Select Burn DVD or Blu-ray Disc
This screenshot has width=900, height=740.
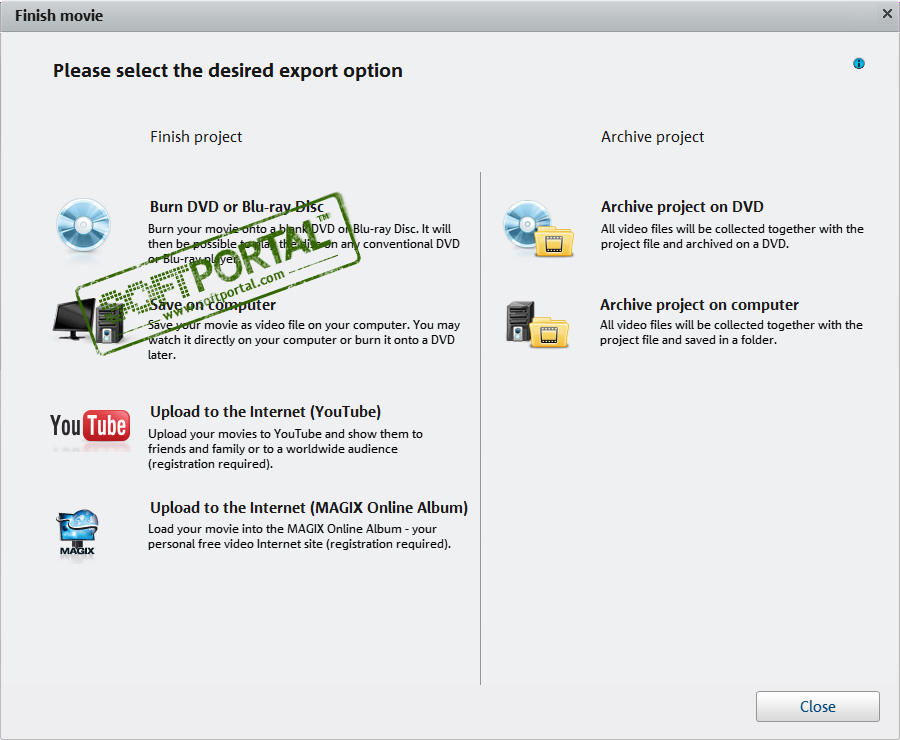(237, 207)
